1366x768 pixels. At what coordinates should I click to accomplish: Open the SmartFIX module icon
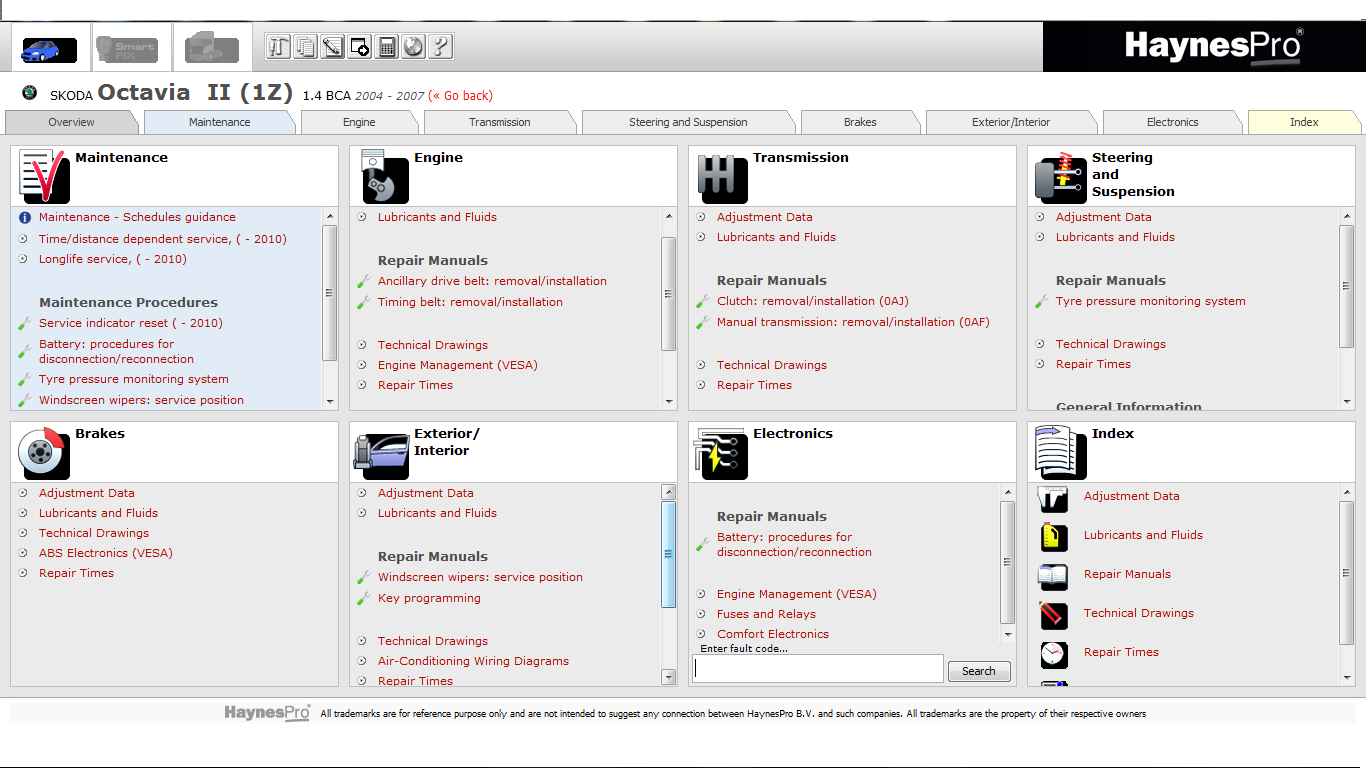(126, 48)
